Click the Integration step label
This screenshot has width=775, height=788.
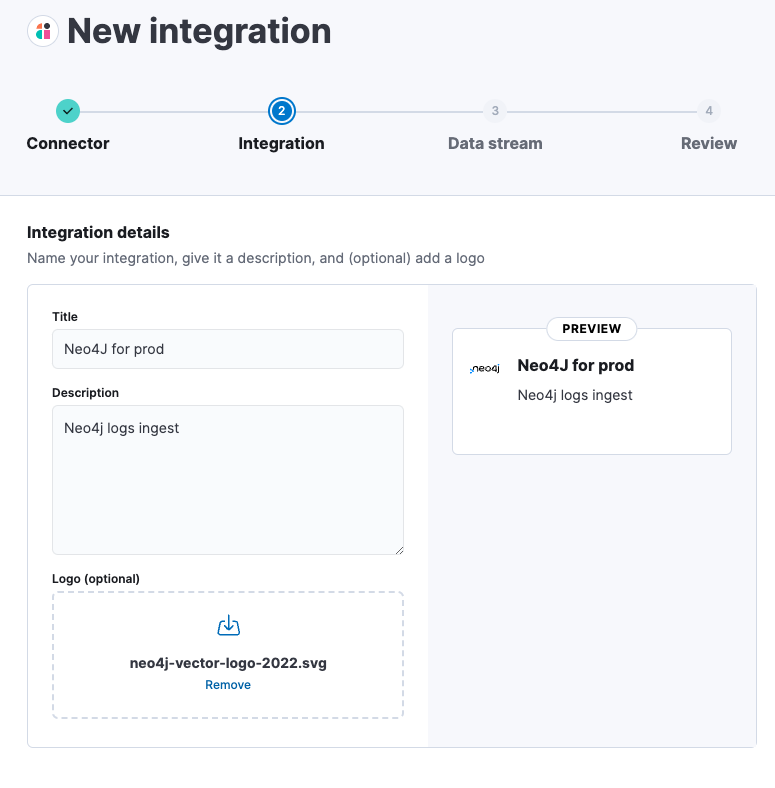281,143
